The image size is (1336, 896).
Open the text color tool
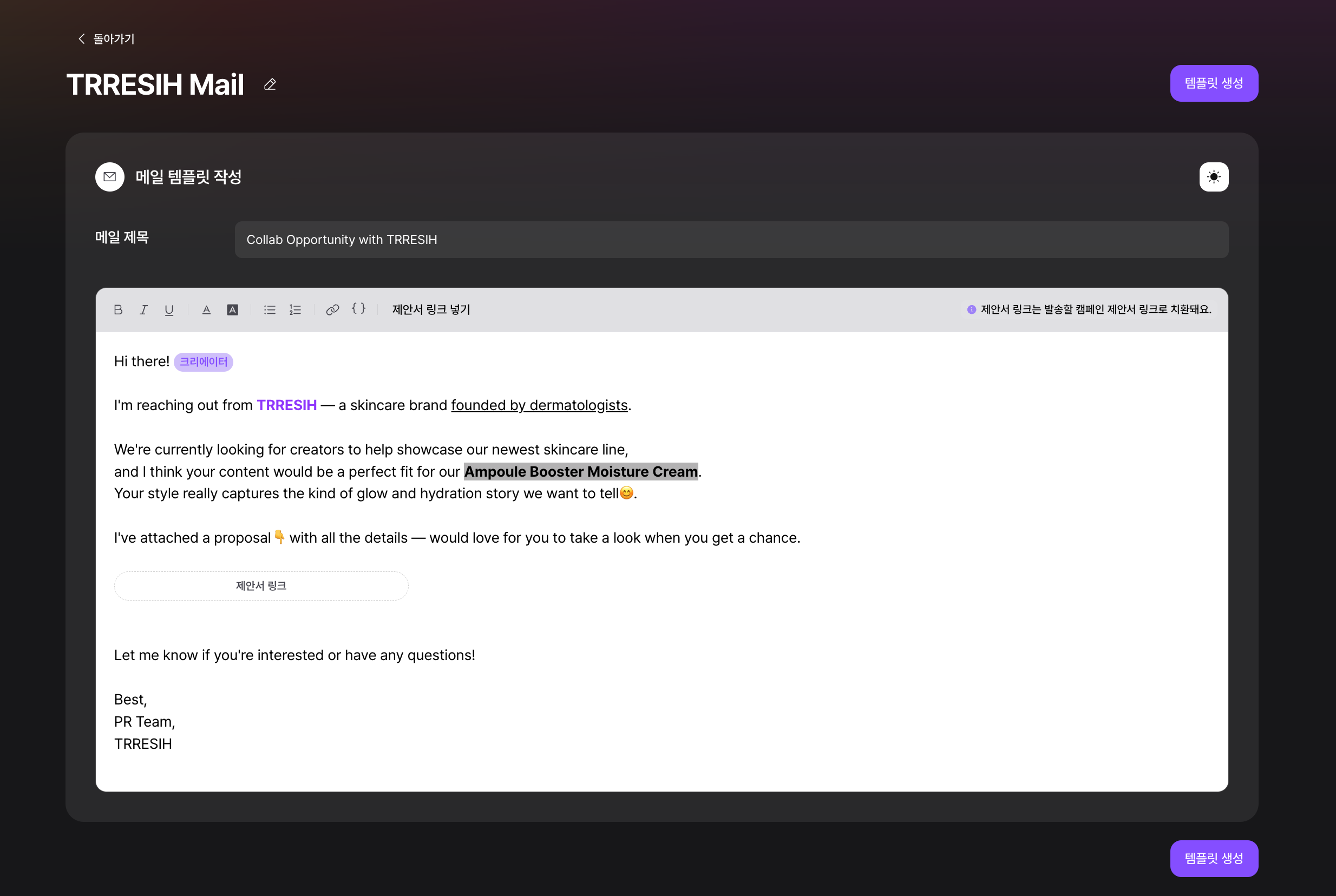click(206, 309)
